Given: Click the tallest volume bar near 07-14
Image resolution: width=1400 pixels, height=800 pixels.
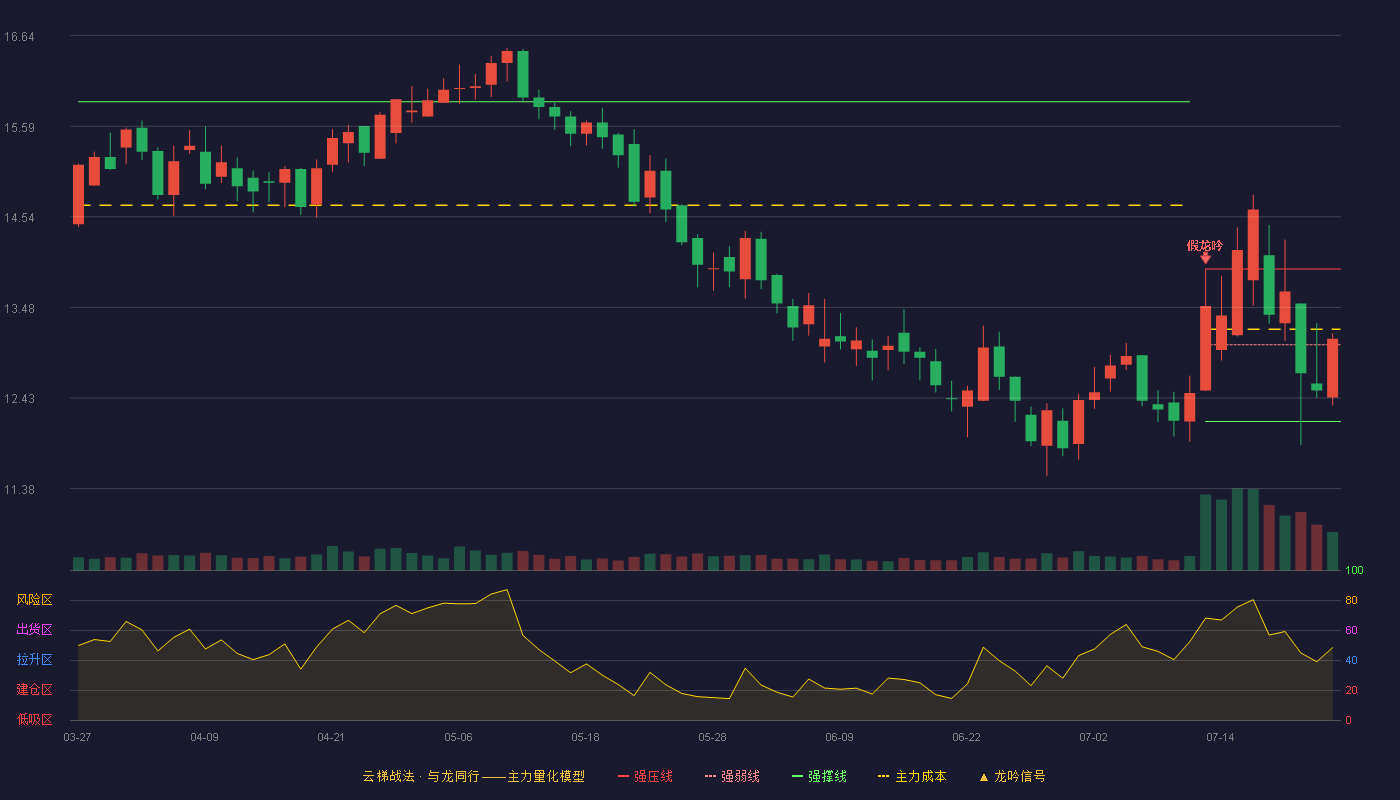Looking at the screenshot, I should (1237, 529).
